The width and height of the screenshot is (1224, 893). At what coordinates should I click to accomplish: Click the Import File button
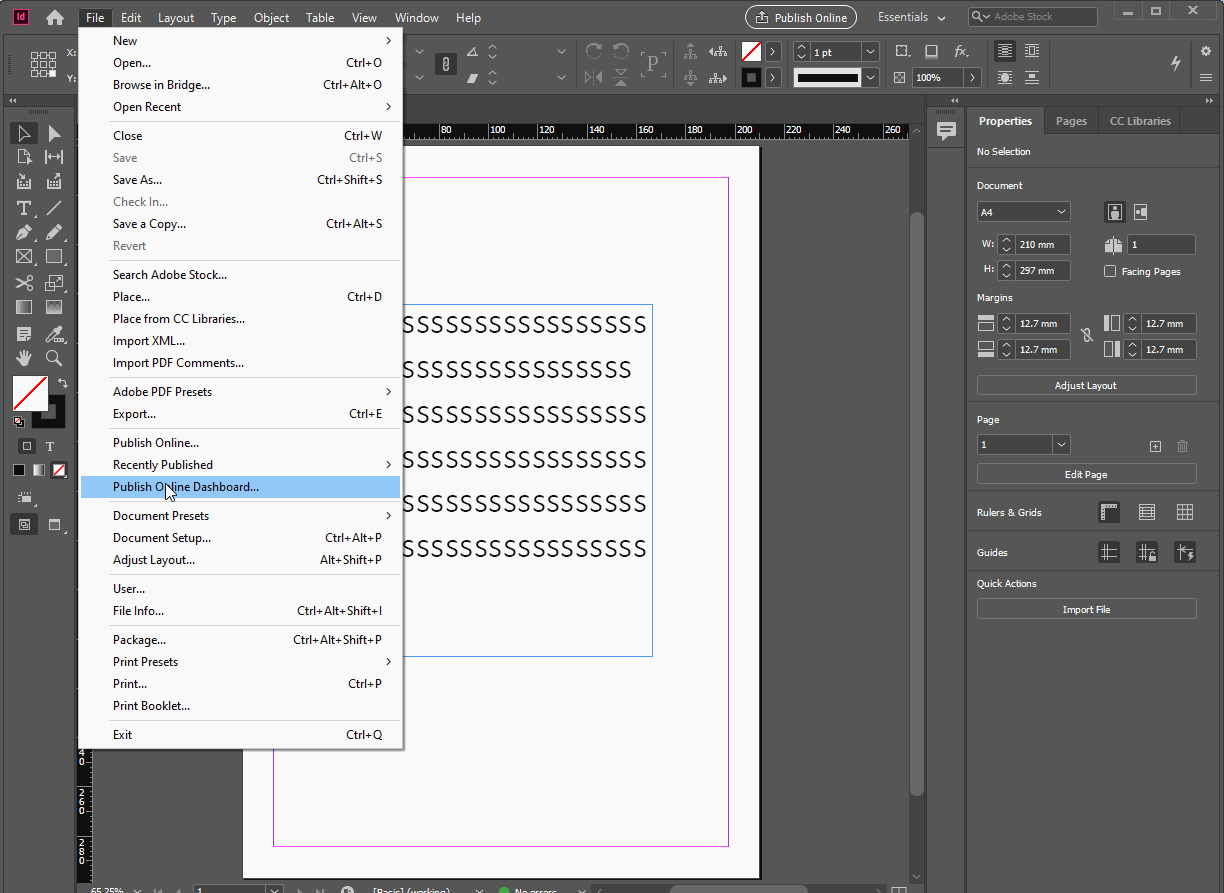(x=1086, y=609)
